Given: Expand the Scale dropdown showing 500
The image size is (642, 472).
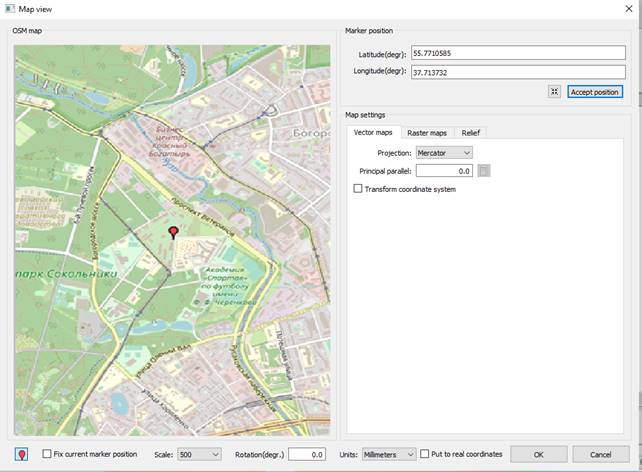Looking at the screenshot, I should [199, 454].
